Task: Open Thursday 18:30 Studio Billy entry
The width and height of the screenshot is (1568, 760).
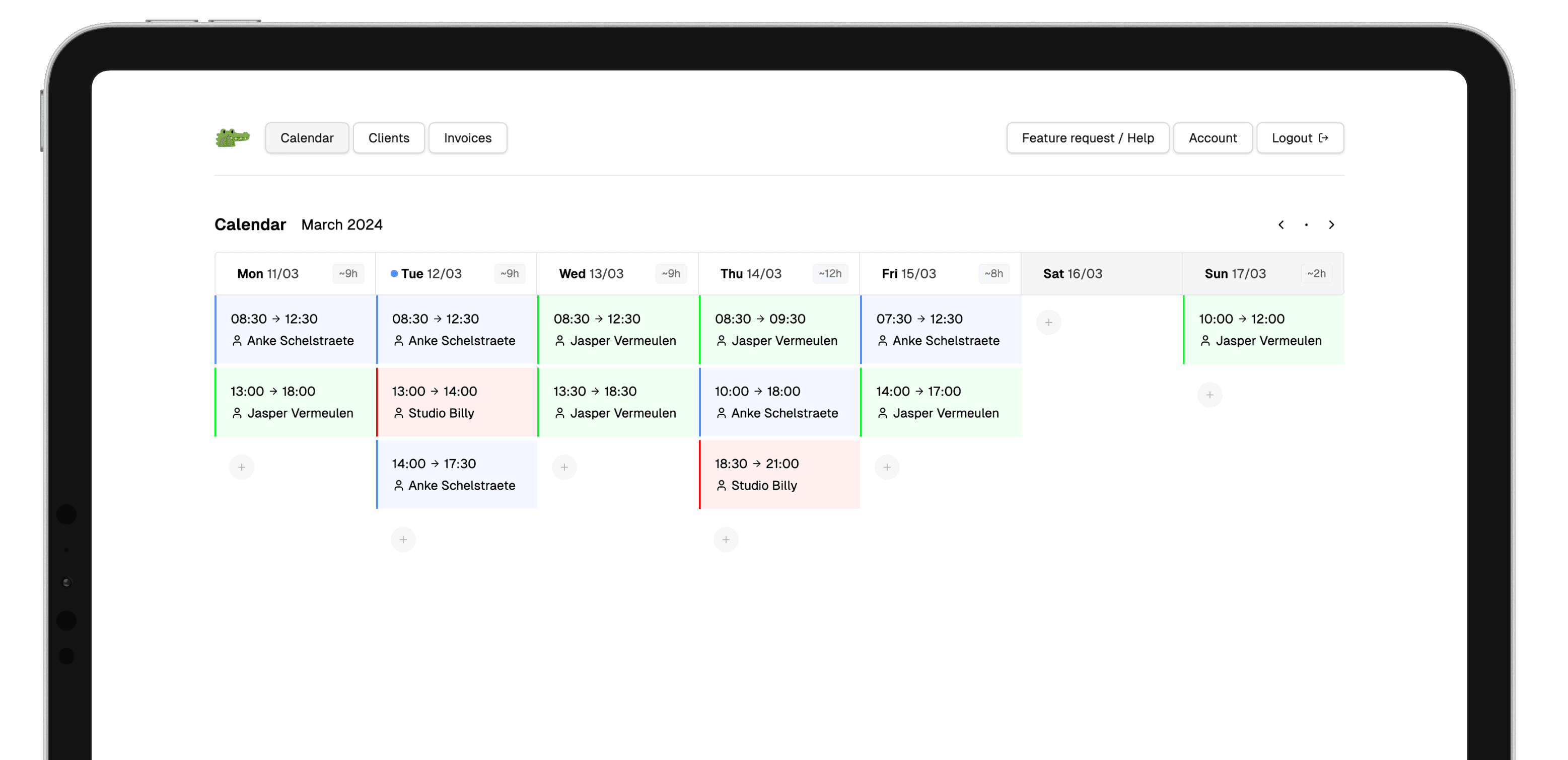Action: pos(779,475)
